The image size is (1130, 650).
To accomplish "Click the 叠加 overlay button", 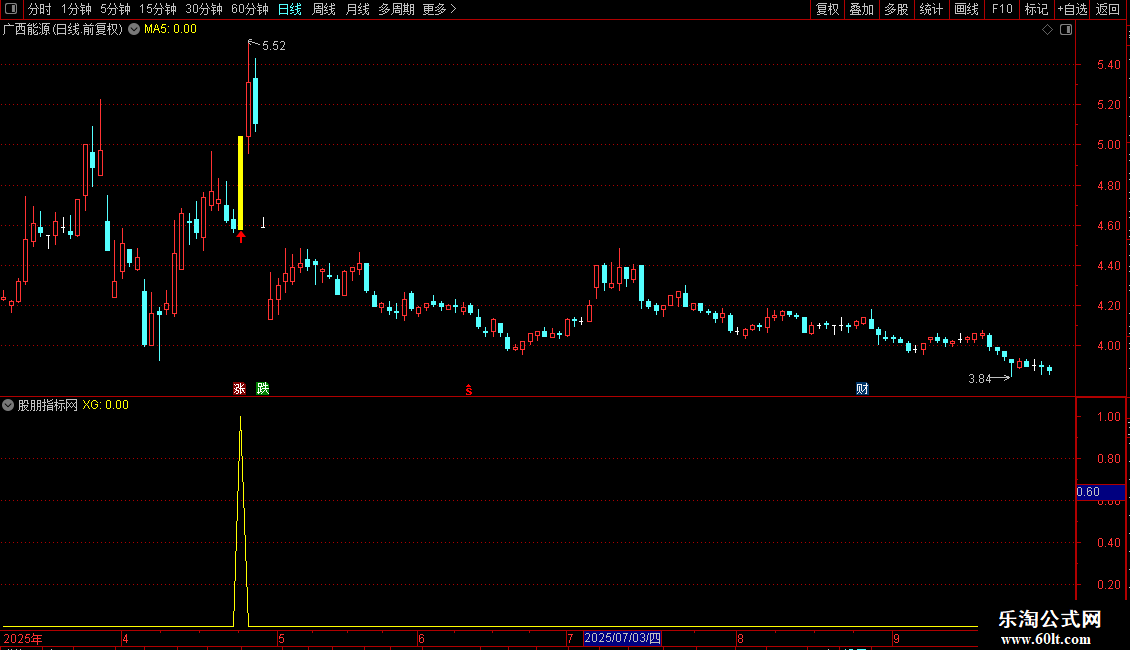I will 861,9.
